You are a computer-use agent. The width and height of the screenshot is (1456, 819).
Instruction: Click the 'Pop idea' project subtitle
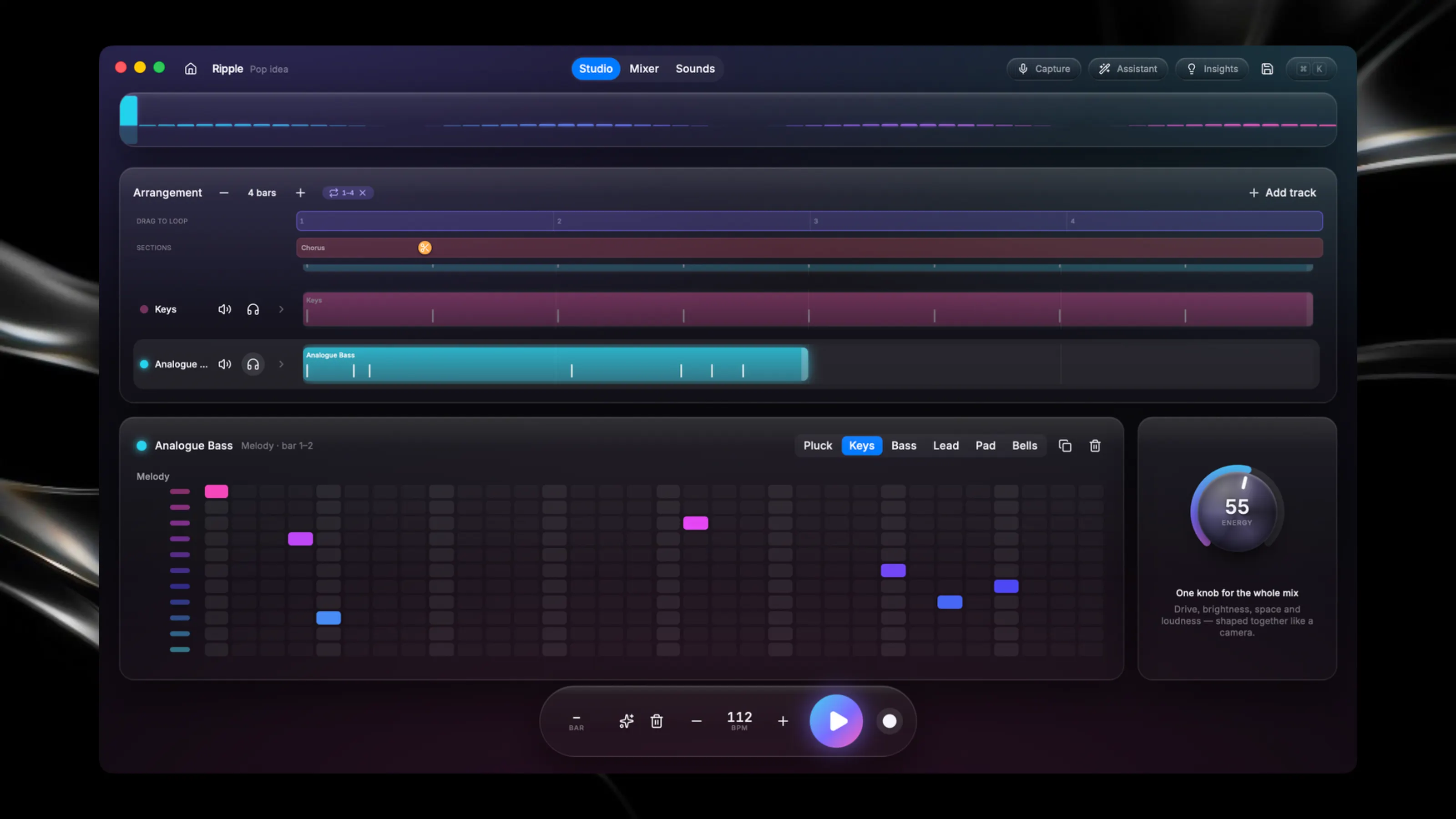[269, 69]
